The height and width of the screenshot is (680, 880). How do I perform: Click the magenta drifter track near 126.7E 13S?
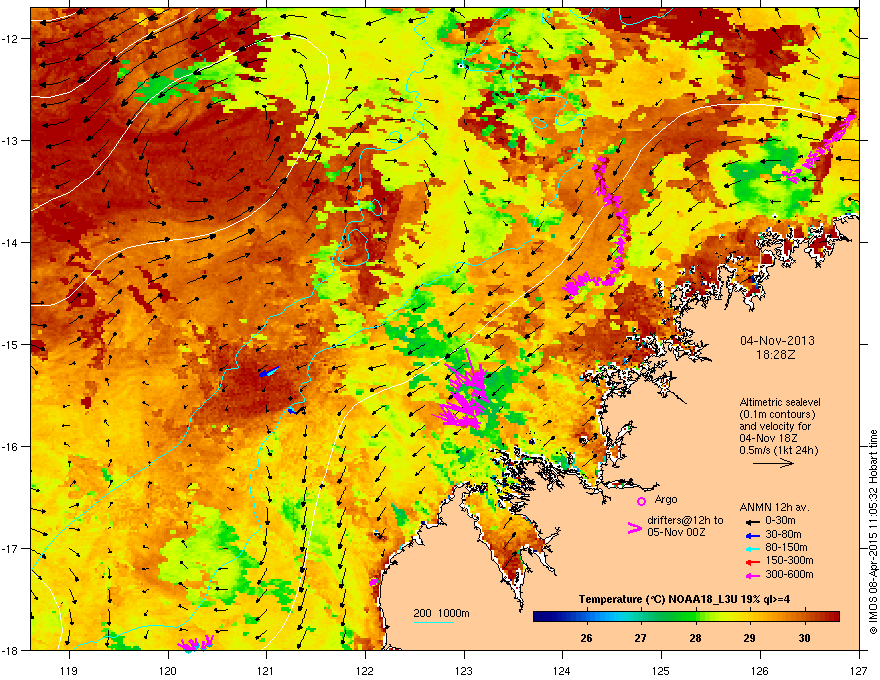pyautogui.click(x=820, y=149)
